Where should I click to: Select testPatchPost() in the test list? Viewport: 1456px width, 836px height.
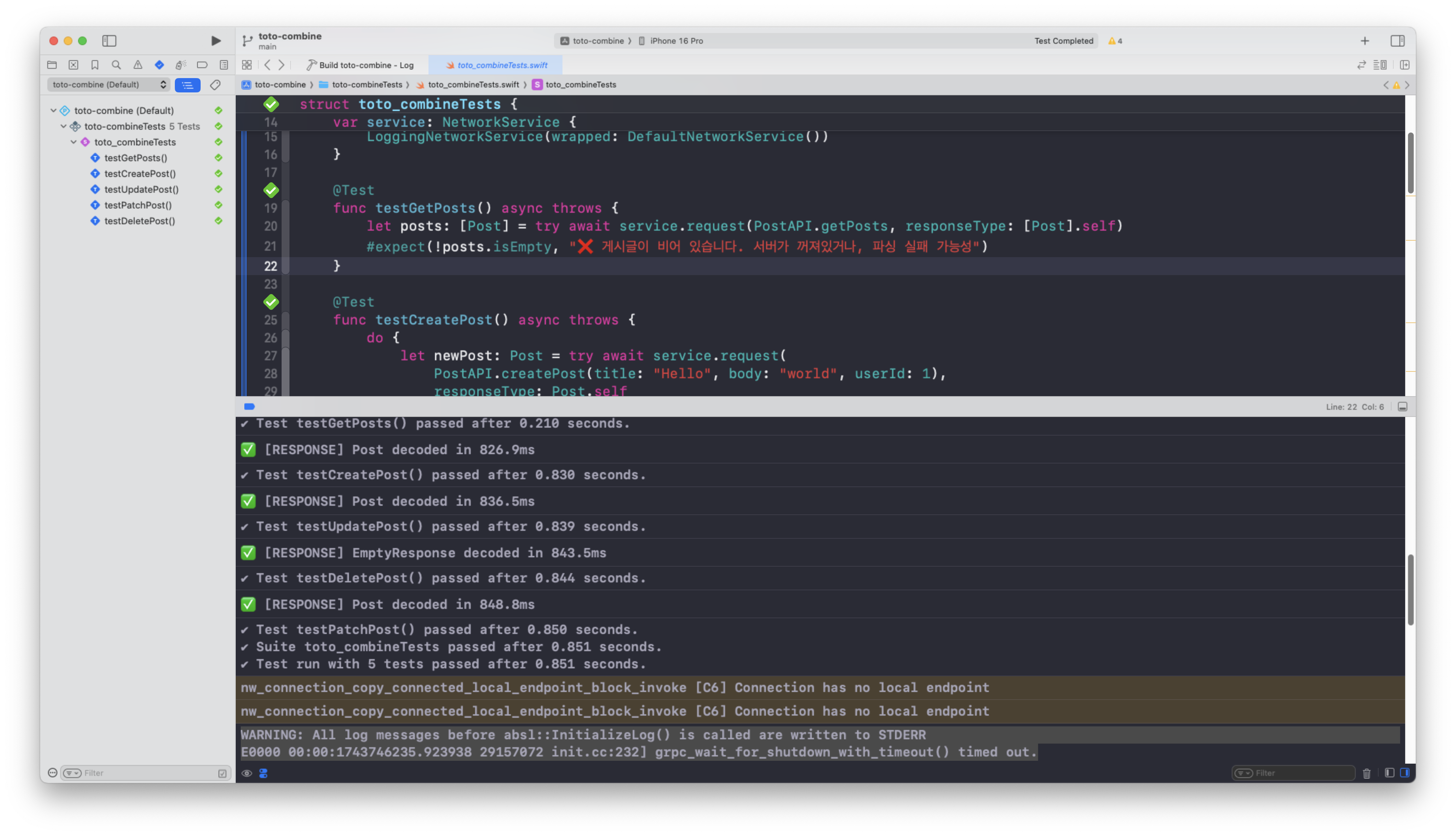pyautogui.click(x=138, y=205)
